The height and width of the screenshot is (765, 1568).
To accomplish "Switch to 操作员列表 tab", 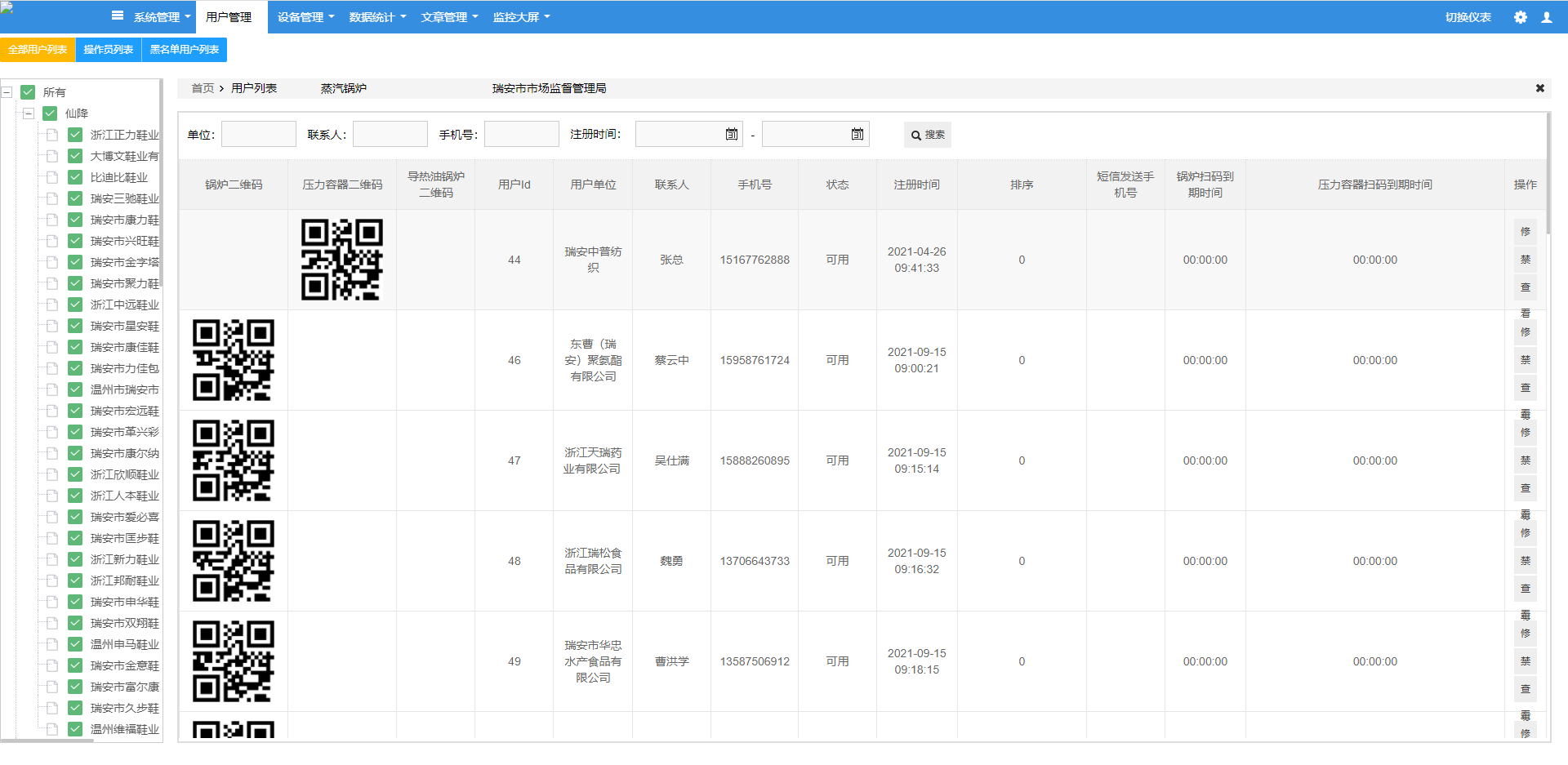I will coord(109,50).
